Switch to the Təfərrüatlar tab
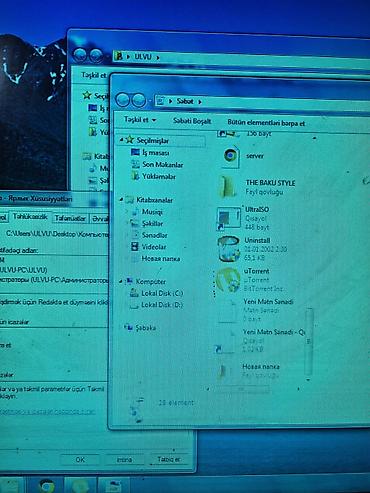Viewport: 370px width, 493px height. pyautogui.click(x=70, y=219)
